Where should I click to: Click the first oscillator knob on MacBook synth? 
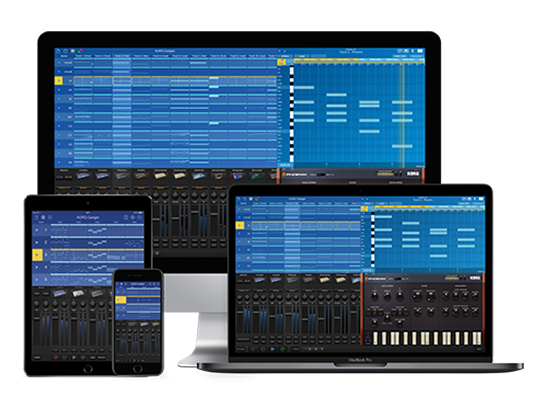coord(375,296)
